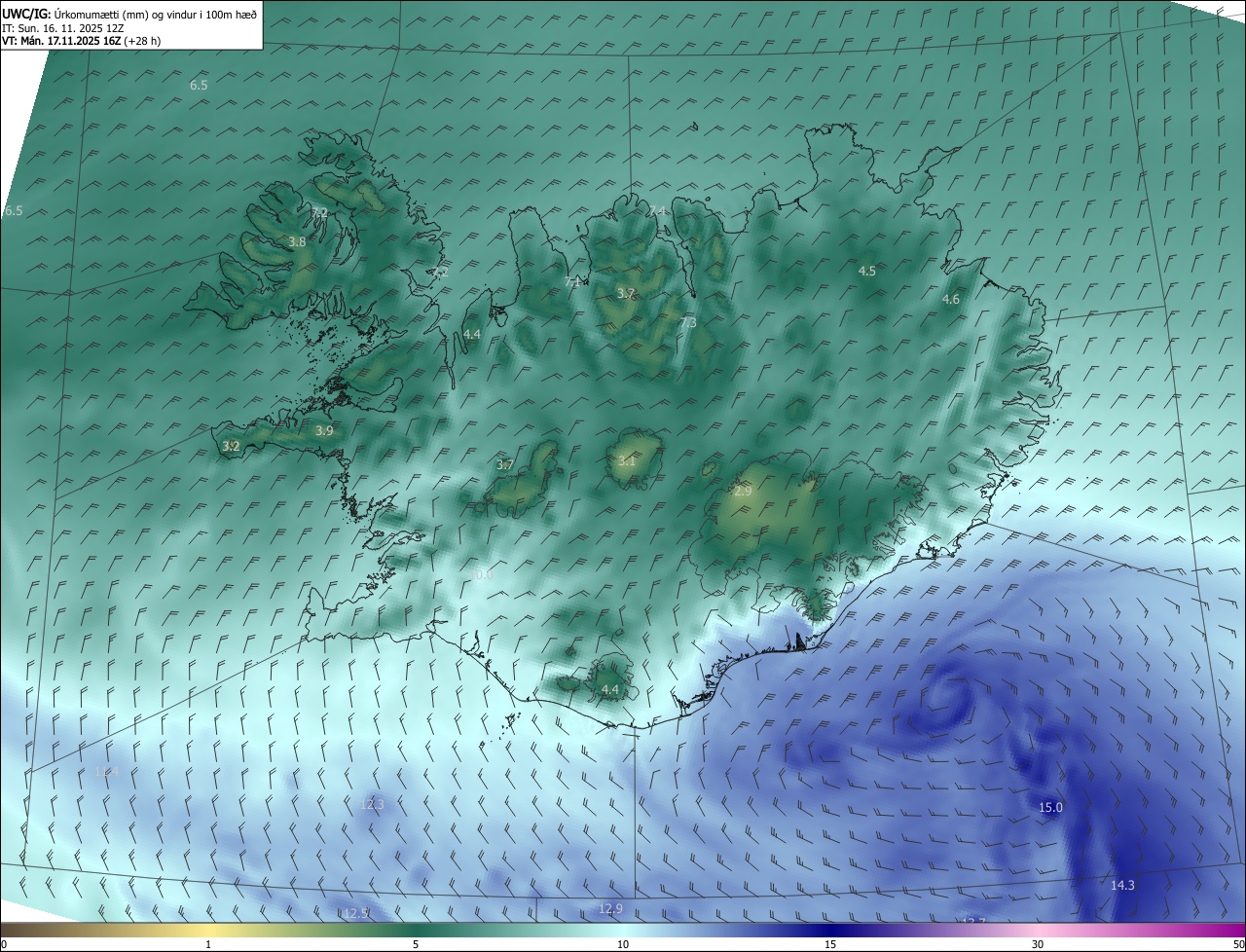Select the 7.3 value label

click(x=688, y=322)
